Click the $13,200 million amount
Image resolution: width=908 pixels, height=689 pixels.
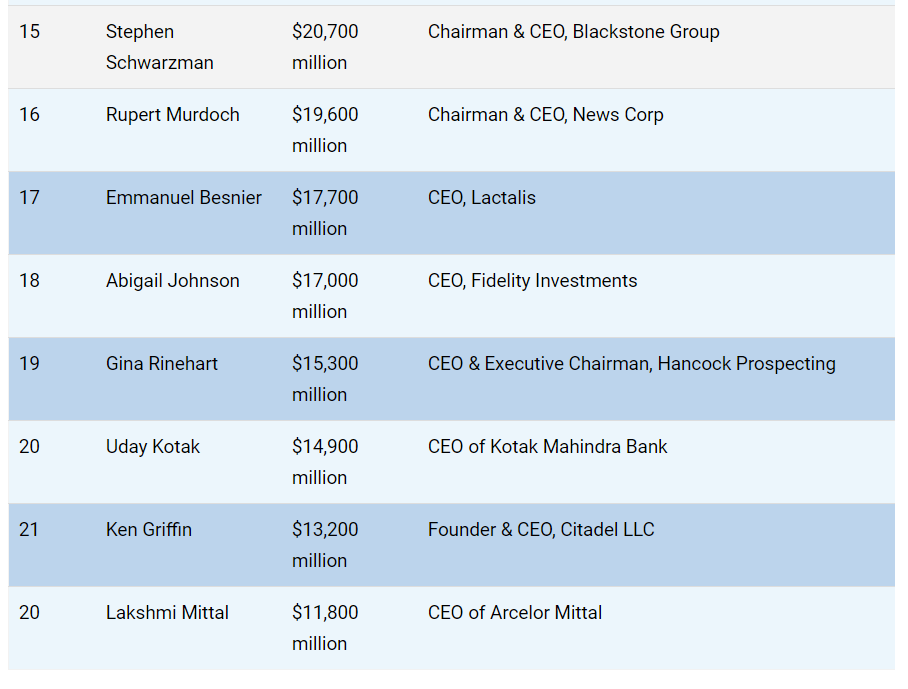click(x=325, y=545)
